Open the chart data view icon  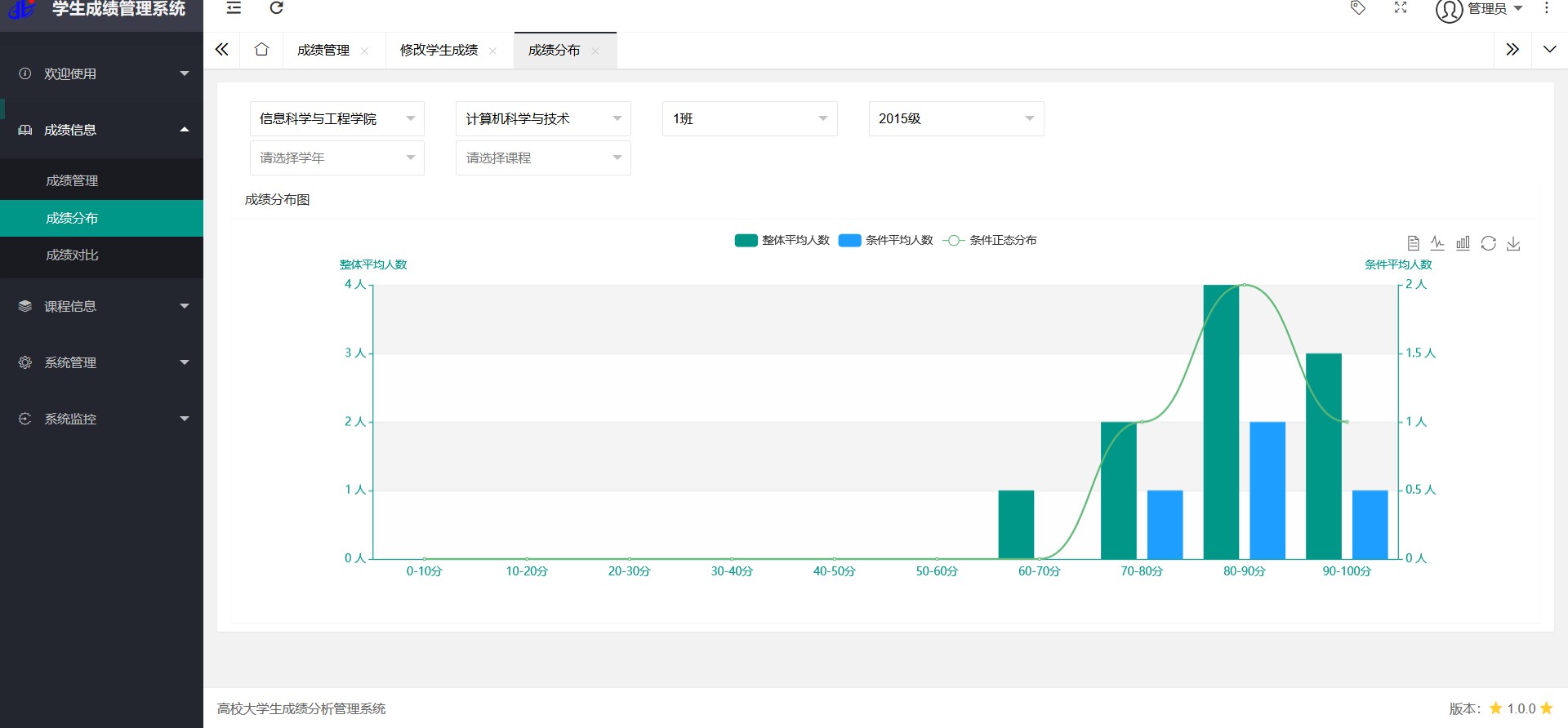tap(1413, 243)
